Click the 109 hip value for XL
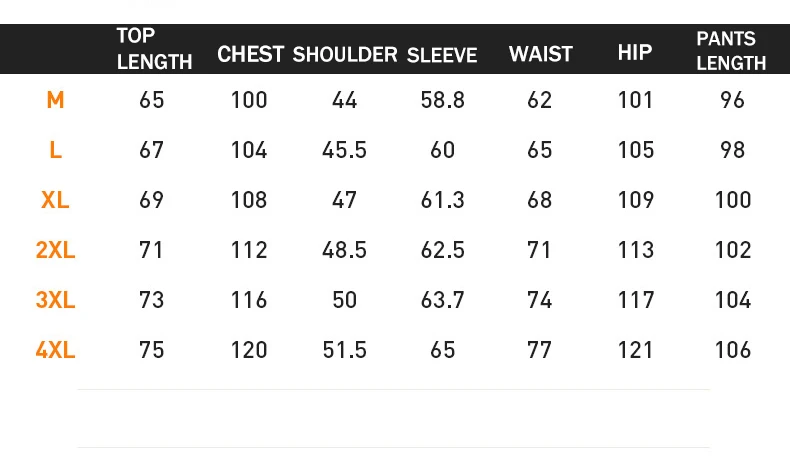Image resolution: width=790 pixels, height=460 pixels. [x=636, y=200]
